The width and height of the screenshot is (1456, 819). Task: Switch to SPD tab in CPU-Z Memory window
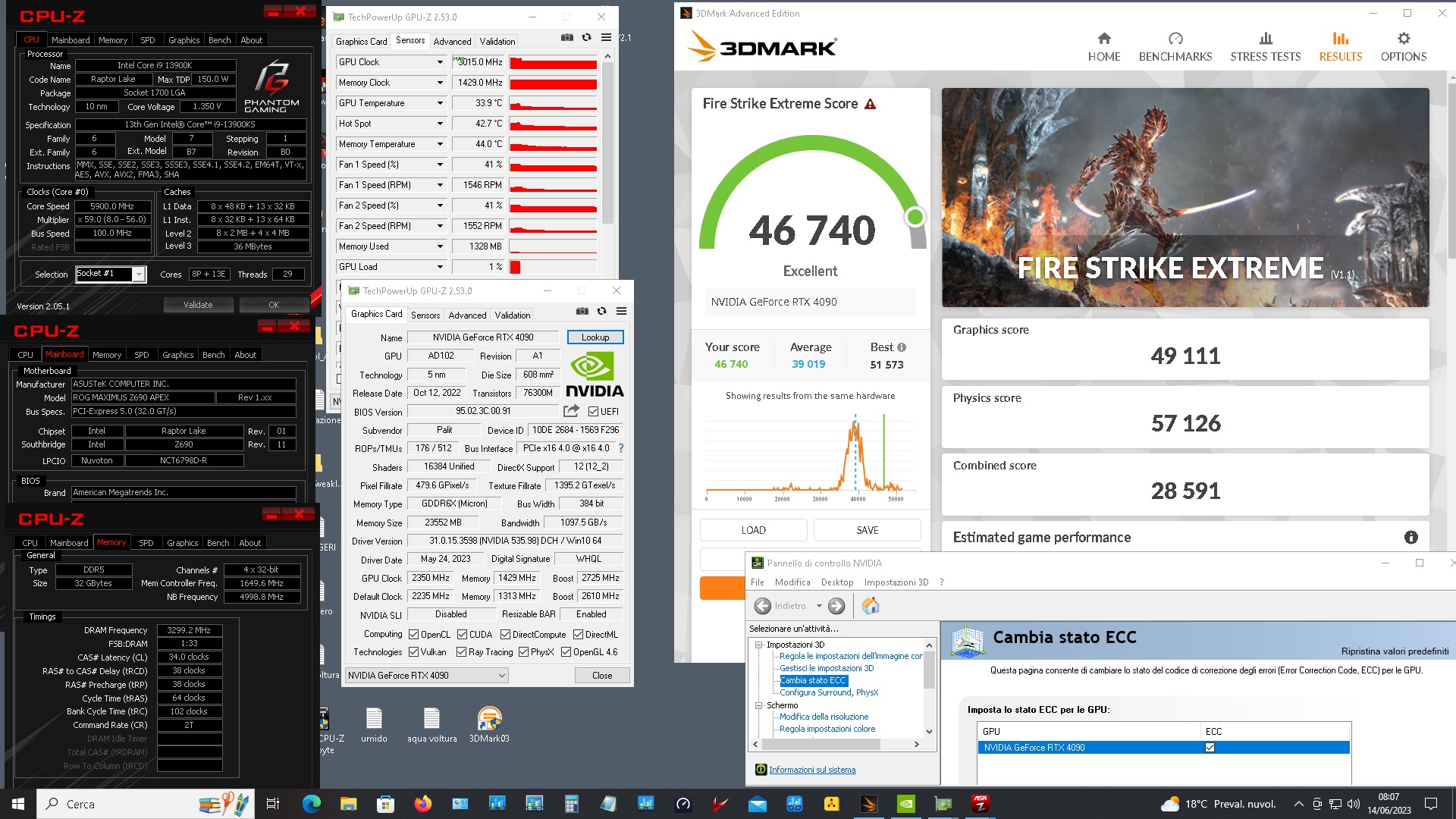point(146,543)
